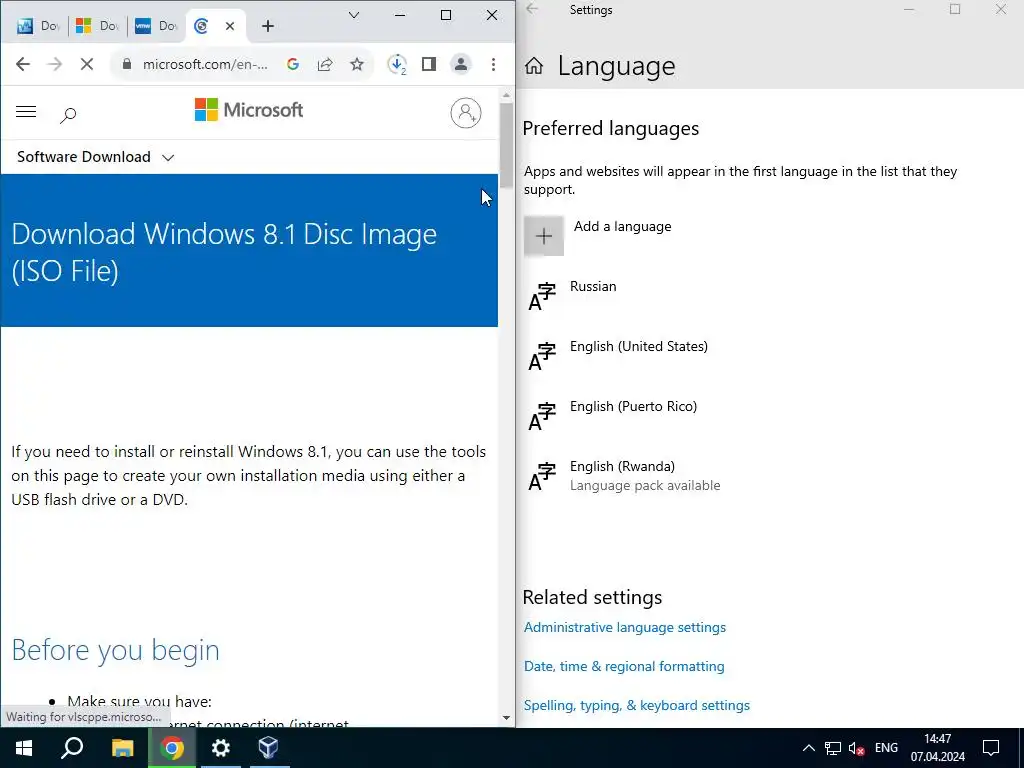Open Chrome downloads indicator
This screenshot has height=768, width=1024.
point(397,64)
